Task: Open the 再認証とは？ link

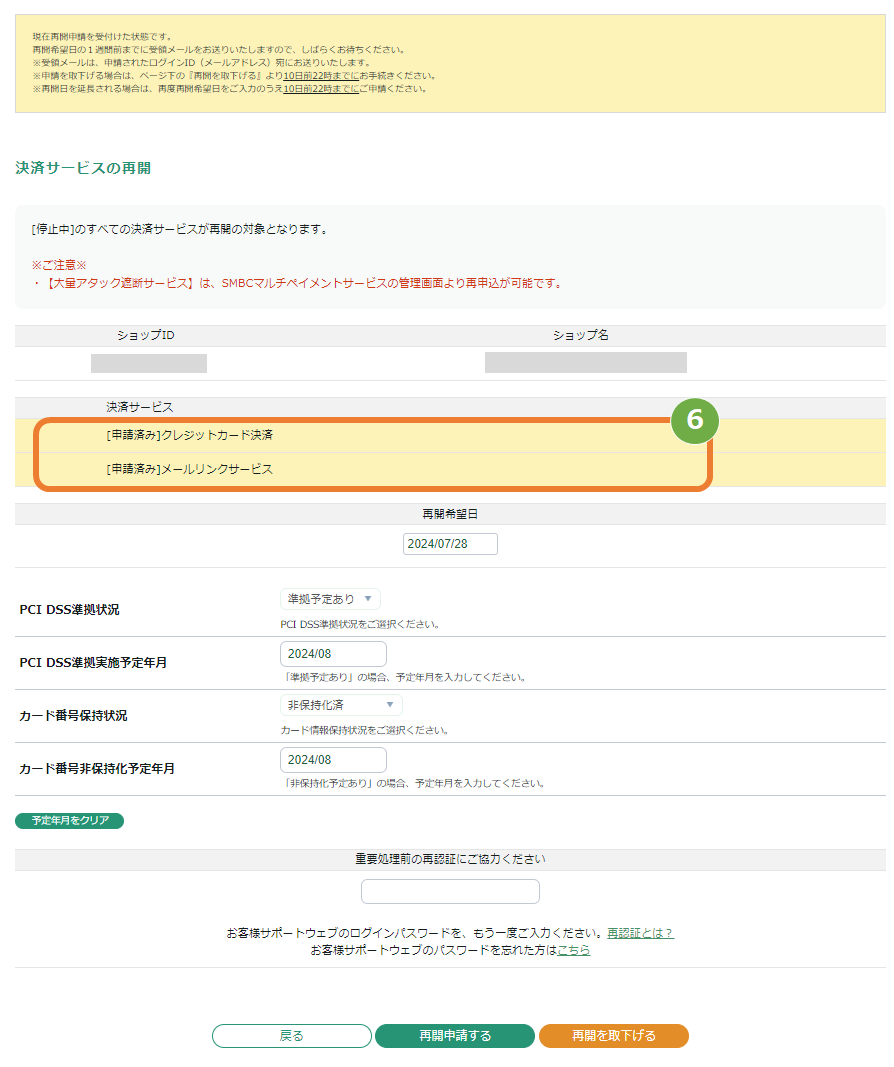Action: pos(640,933)
